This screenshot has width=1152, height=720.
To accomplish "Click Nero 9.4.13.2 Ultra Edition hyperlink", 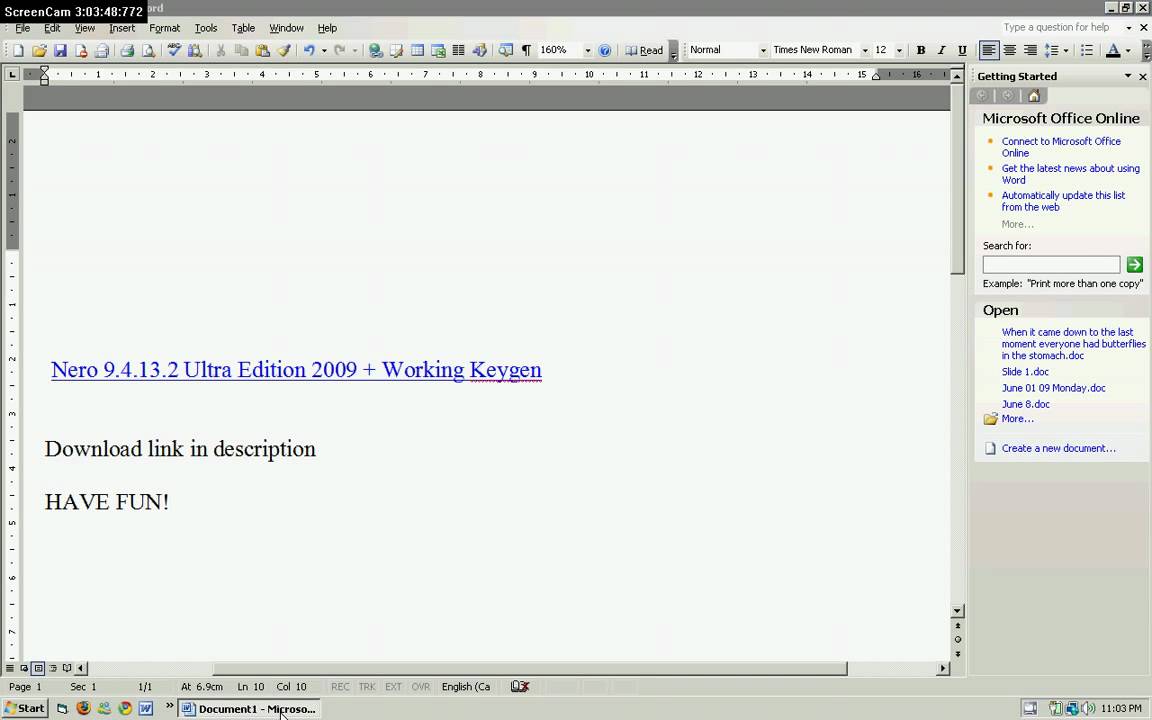I will click(296, 370).
